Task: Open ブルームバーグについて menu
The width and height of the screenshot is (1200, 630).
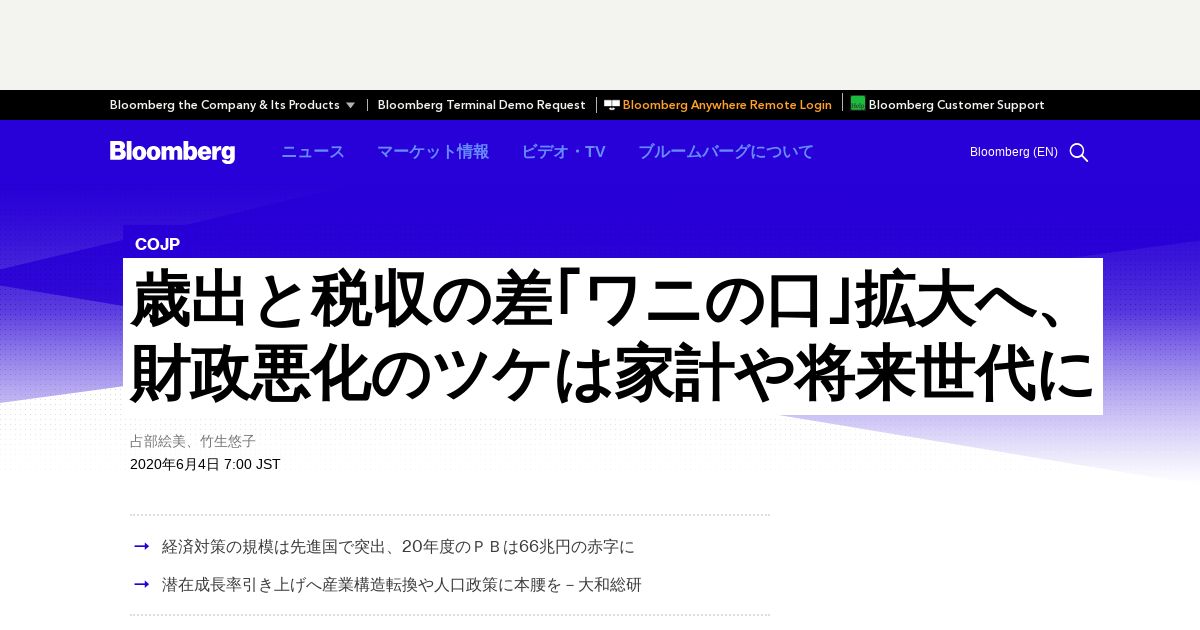Action: [726, 152]
